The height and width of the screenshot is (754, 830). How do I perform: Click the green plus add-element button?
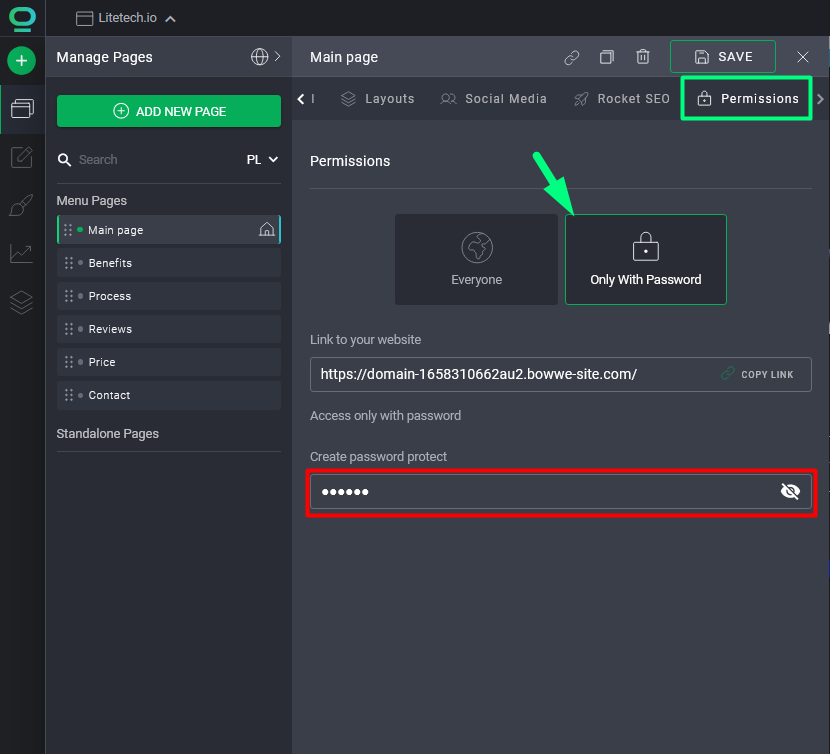(22, 61)
